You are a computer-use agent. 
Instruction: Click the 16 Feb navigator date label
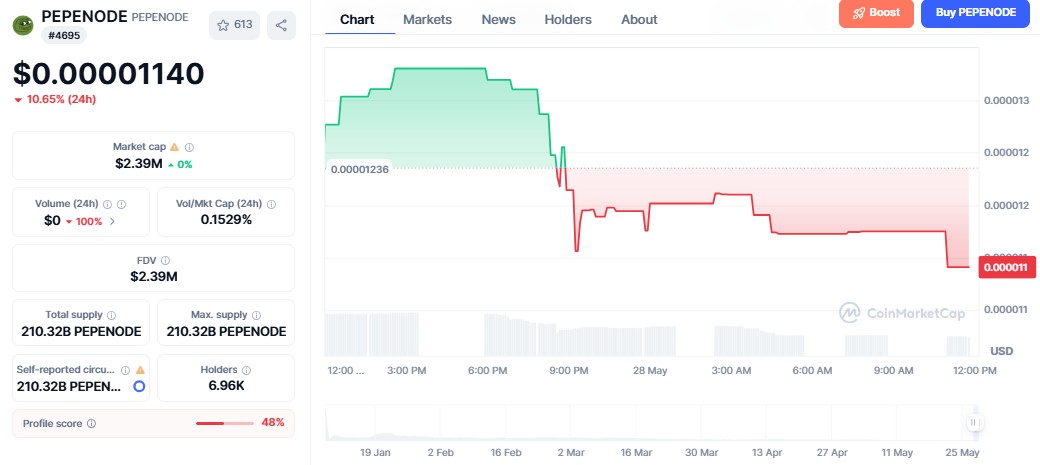pyautogui.click(x=506, y=452)
